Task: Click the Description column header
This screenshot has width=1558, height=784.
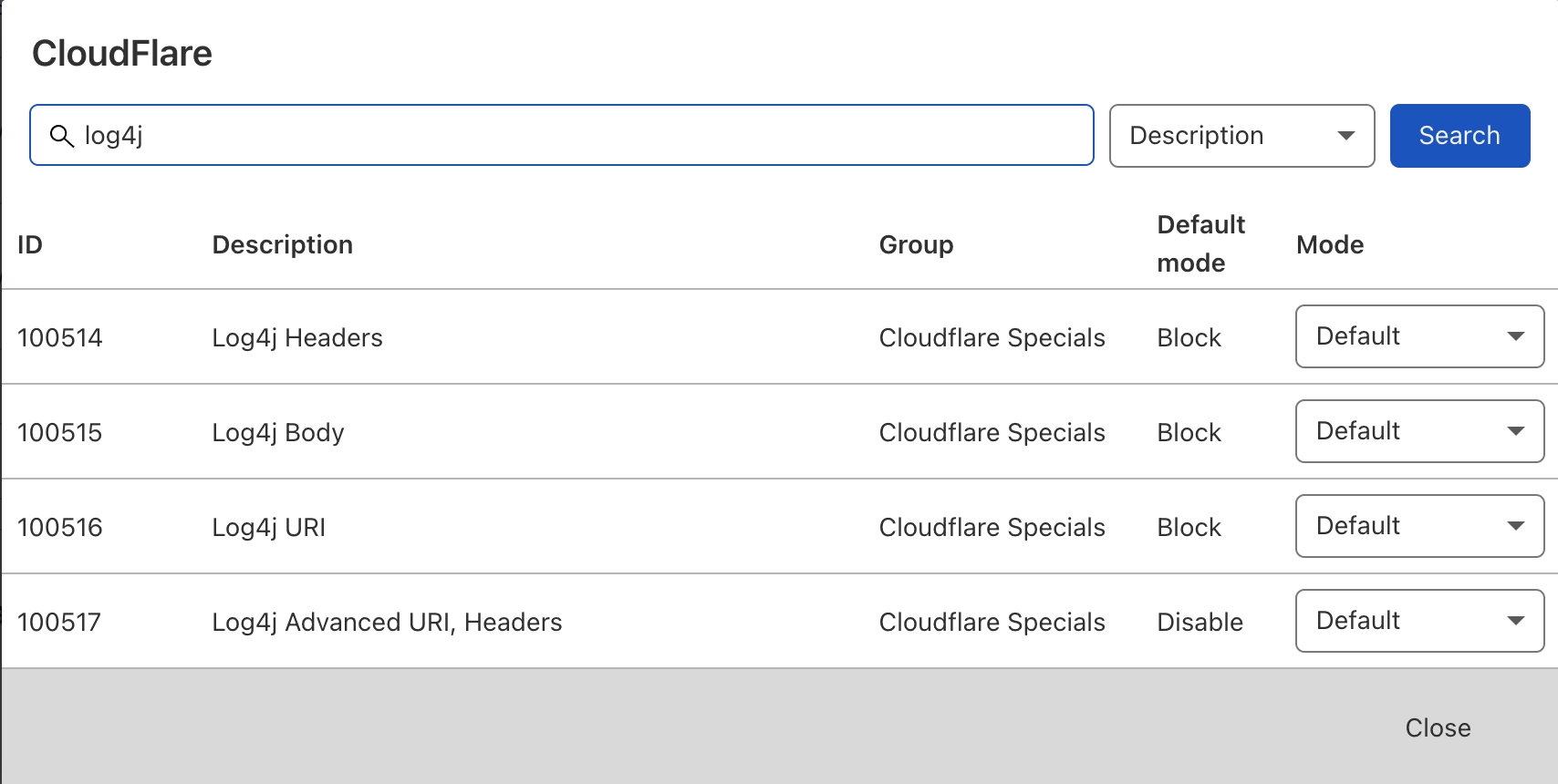Action: [x=283, y=244]
